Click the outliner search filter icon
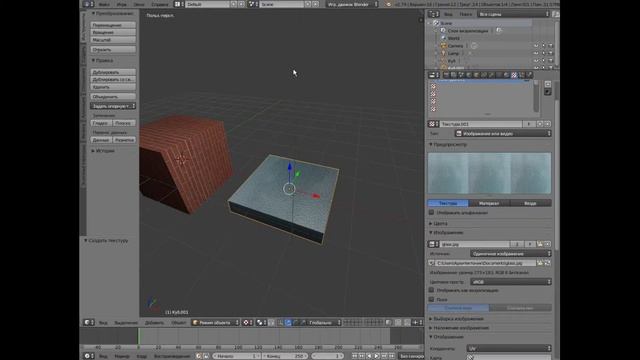 (556, 14)
